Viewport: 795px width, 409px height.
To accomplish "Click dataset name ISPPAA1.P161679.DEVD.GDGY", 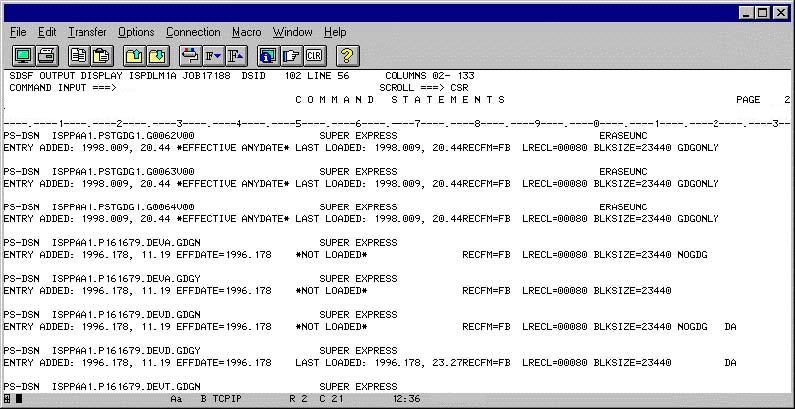I will [126, 351].
